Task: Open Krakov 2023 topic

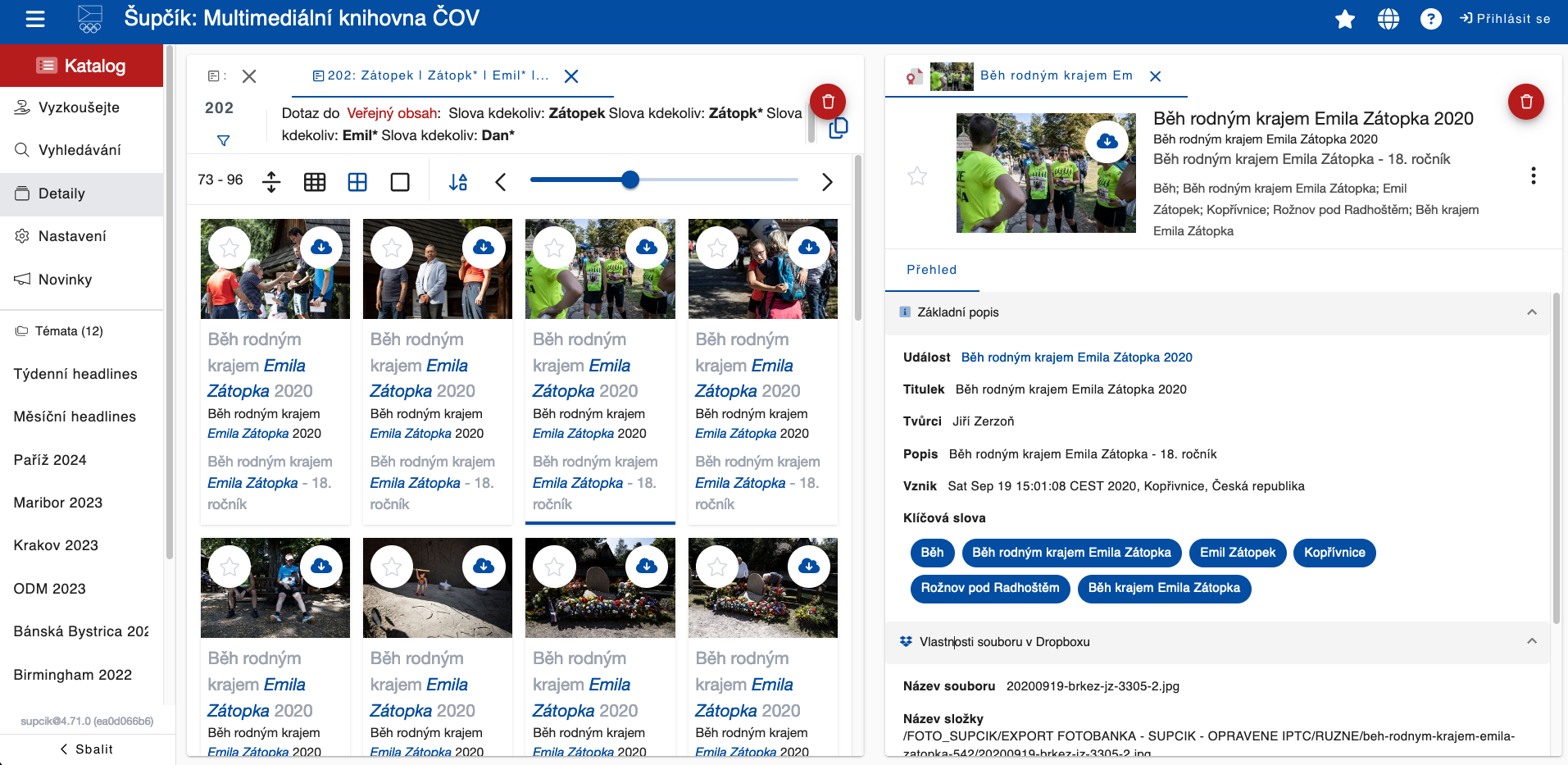Action: tap(56, 545)
